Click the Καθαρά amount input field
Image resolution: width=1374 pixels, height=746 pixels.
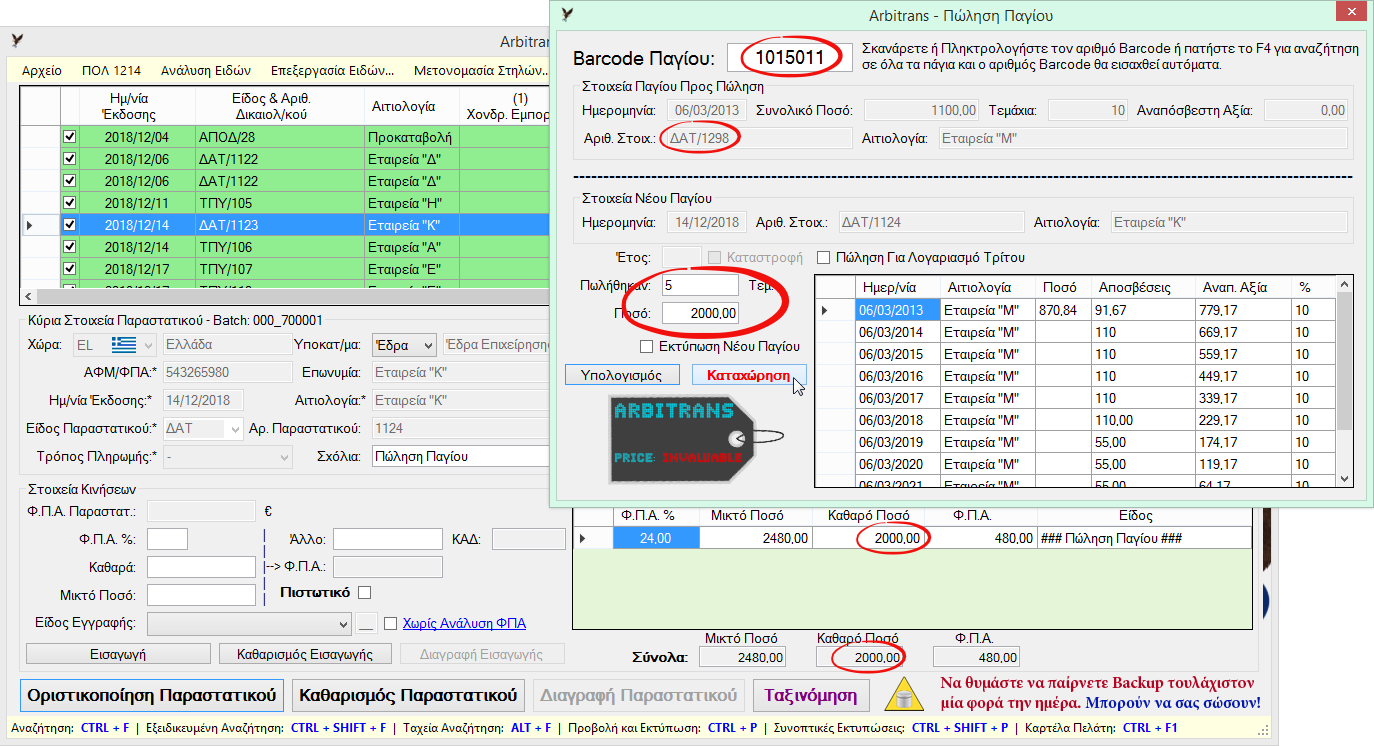click(201, 567)
